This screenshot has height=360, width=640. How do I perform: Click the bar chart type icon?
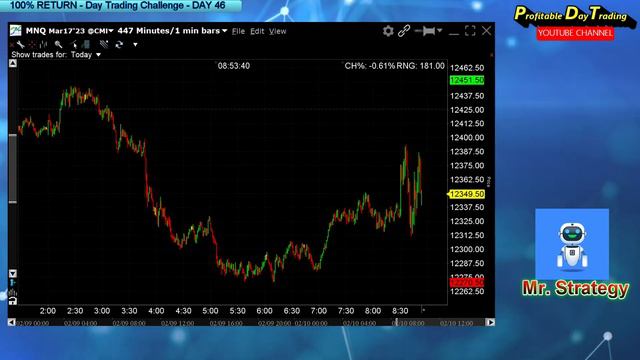point(43,44)
